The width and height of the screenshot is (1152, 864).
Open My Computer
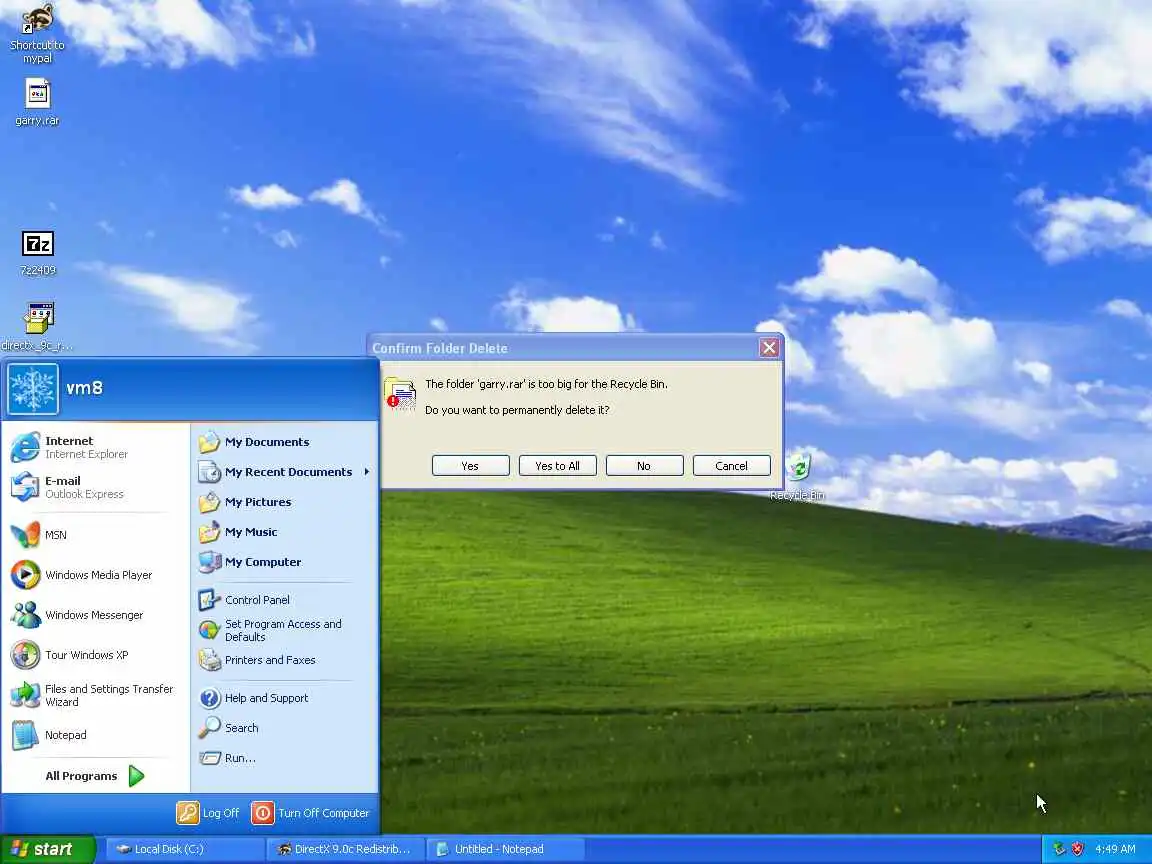click(x=284, y=562)
